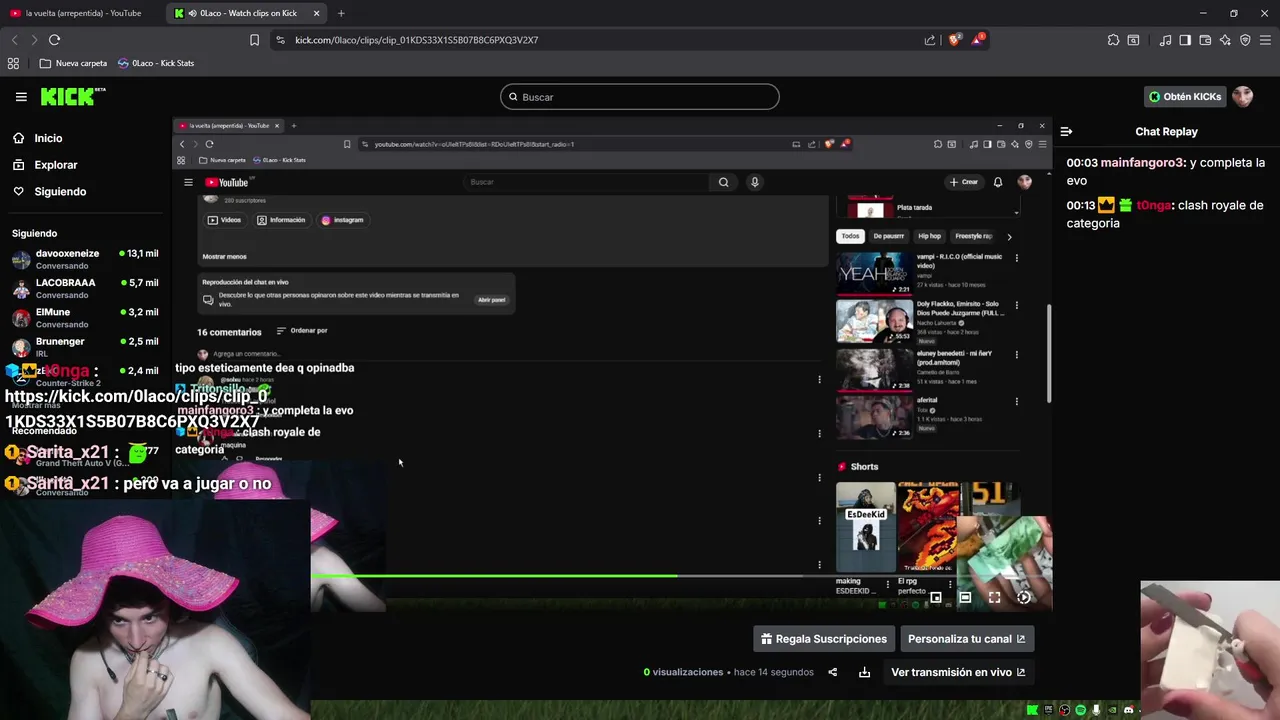1280x720 pixels.
Task: Focus the Kick Buscar search field
Action: (640, 97)
